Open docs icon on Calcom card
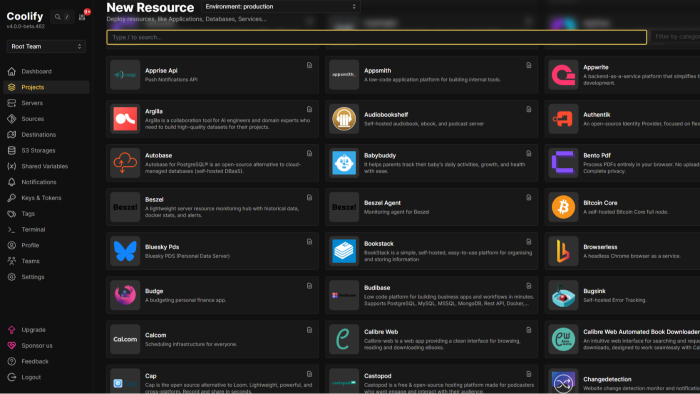Image resolution: width=700 pixels, height=394 pixels. pos(309,330)
